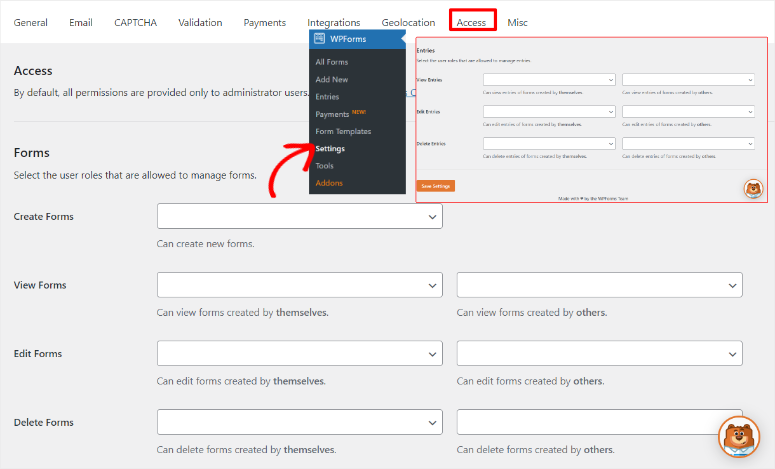Click the "Create Forms" label
This screenshot has width=775, height=469.
point(43,216)
